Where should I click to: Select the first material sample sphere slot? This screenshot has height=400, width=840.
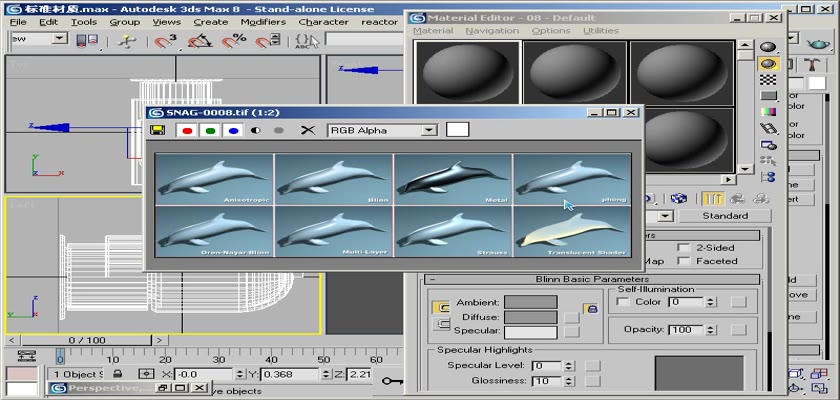point(467,71)
